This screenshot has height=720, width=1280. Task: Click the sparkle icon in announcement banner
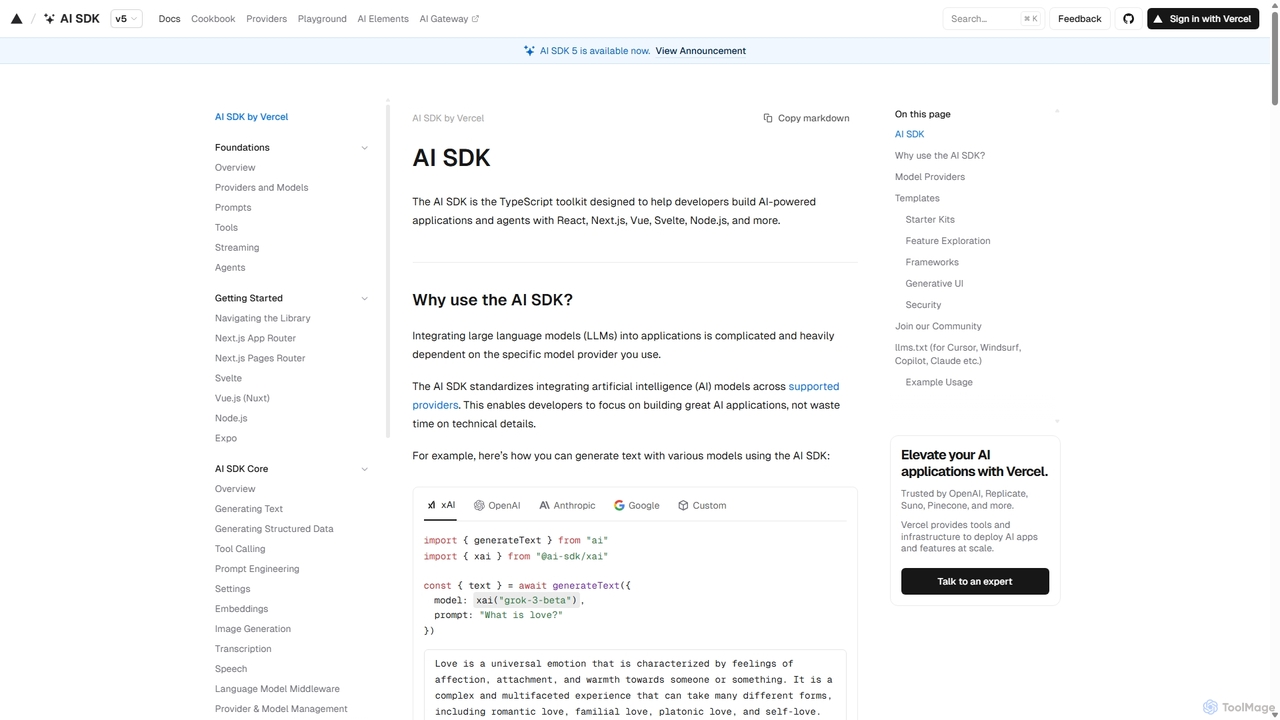[x=529, y=51]
